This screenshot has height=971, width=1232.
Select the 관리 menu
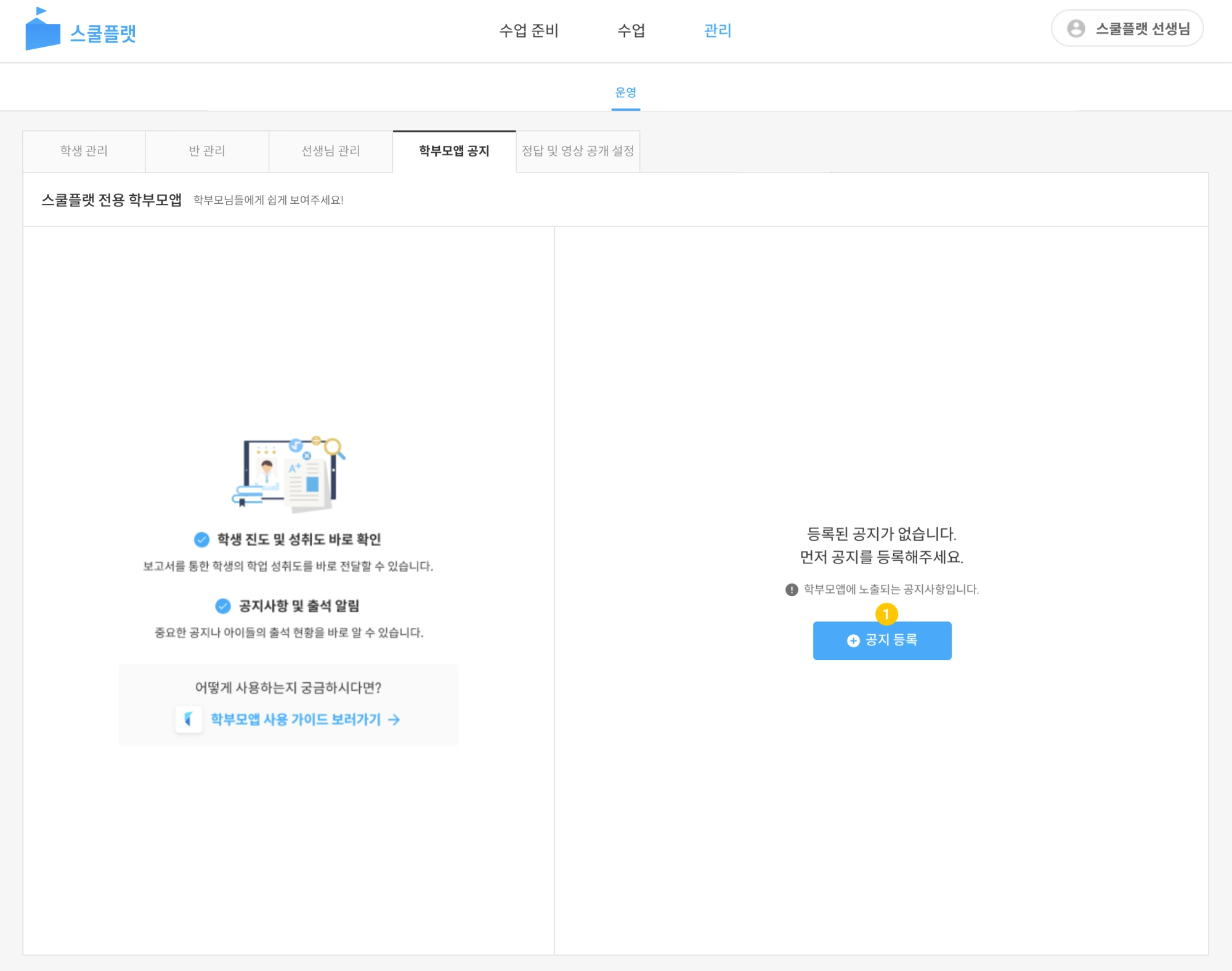coord(718,30)
